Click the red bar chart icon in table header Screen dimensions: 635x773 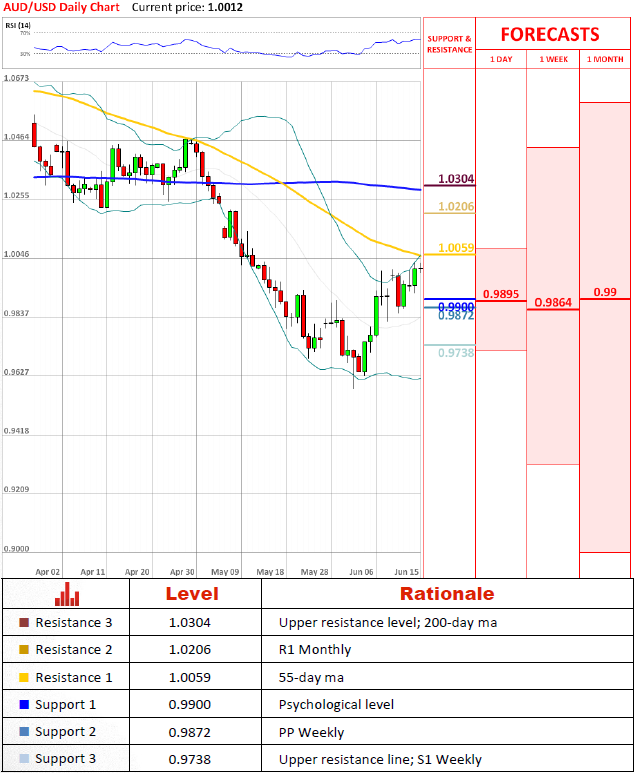(67, 594)
